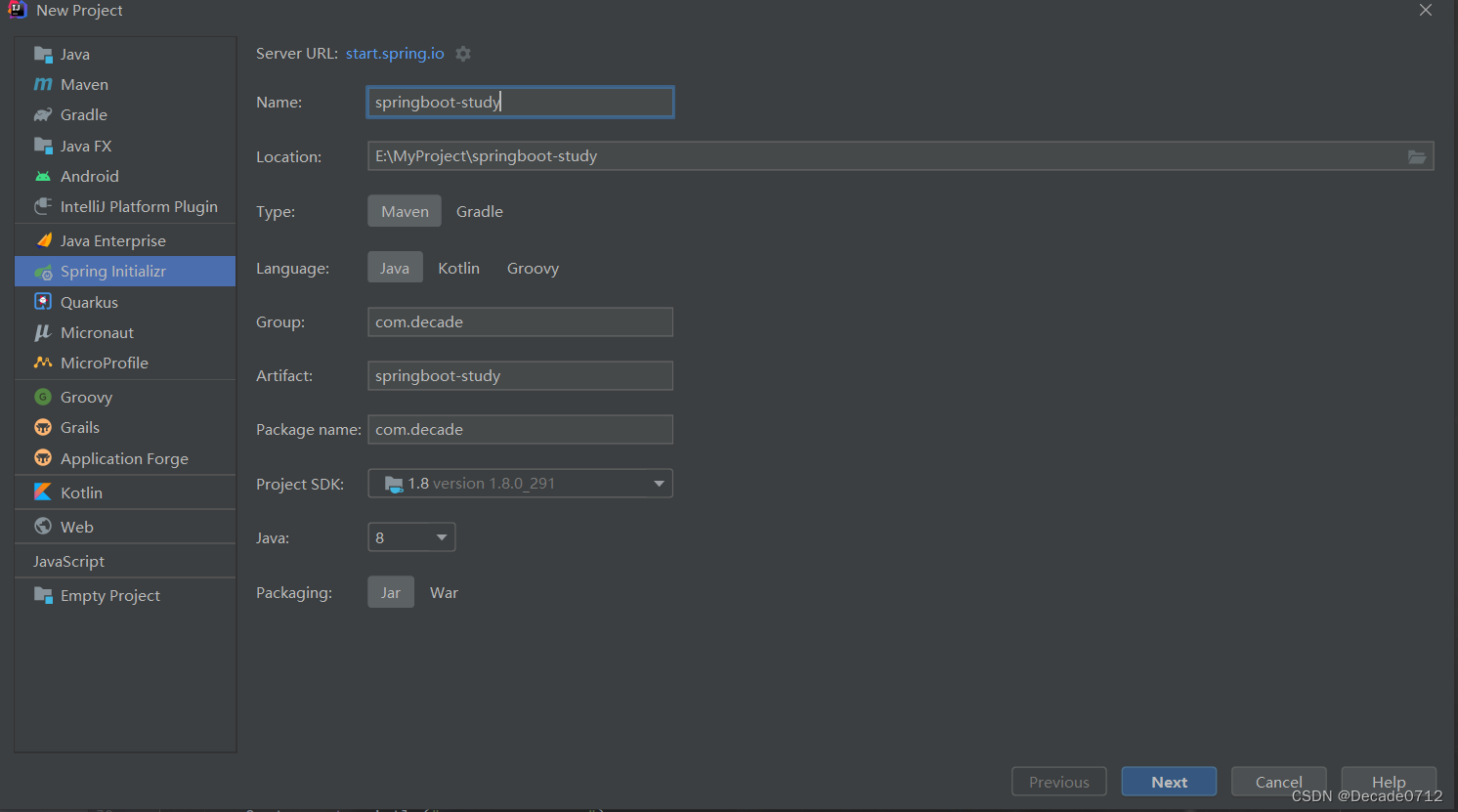Click the MicroProfile icon
Viewport: 1458px width, 812px height.
click(43, 363)
